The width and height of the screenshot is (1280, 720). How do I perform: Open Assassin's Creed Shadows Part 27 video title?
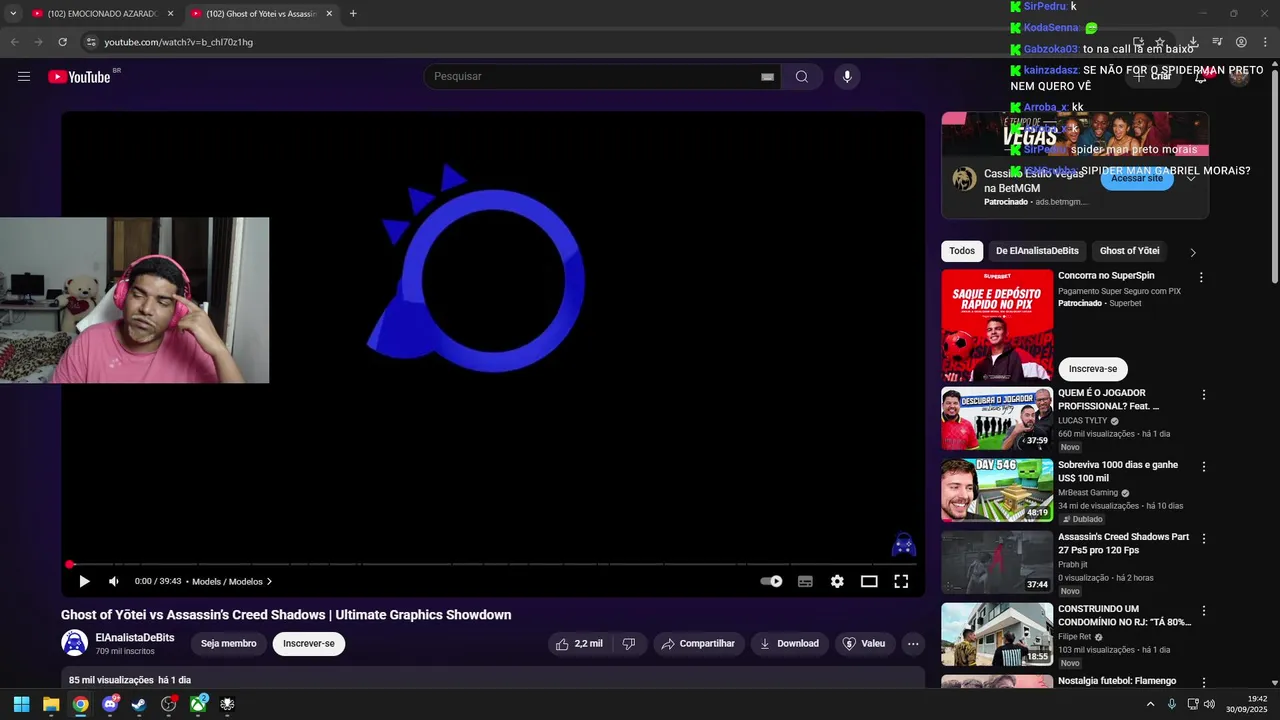[1124, 543]
